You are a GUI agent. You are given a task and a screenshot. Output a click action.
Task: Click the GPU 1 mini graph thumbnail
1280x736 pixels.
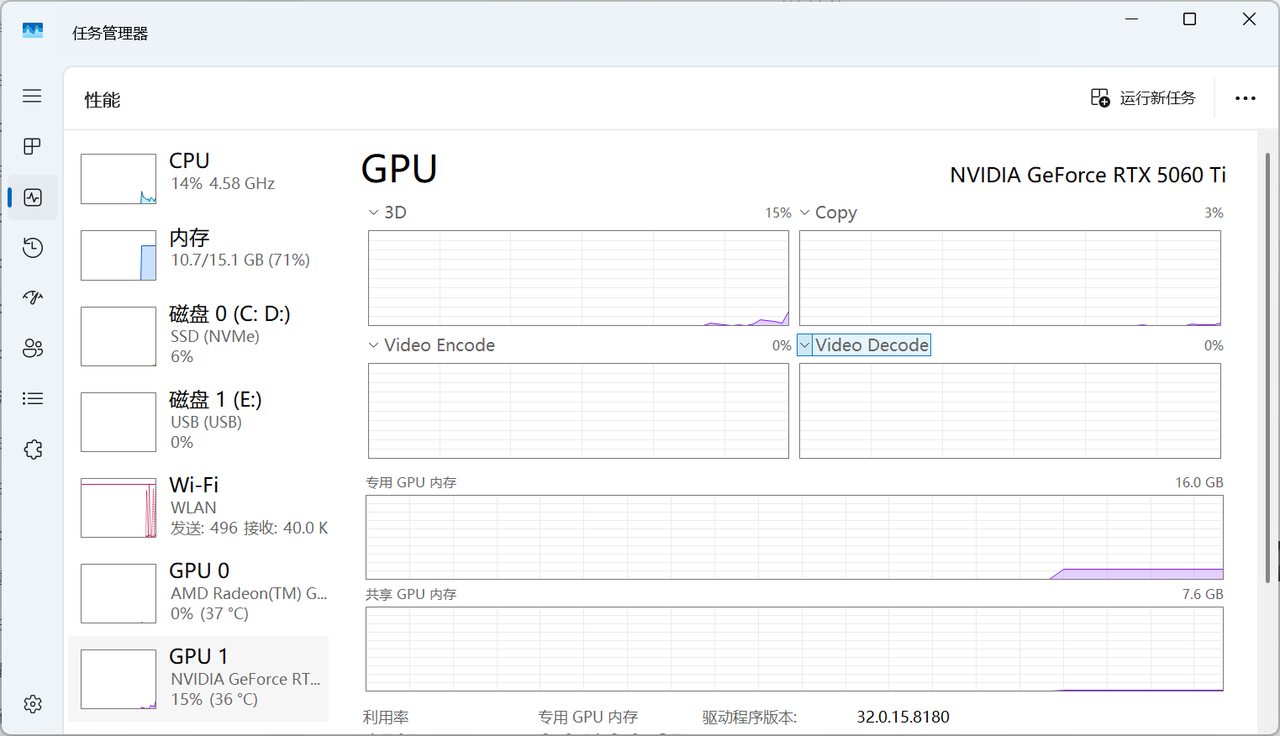coord(119,679)
